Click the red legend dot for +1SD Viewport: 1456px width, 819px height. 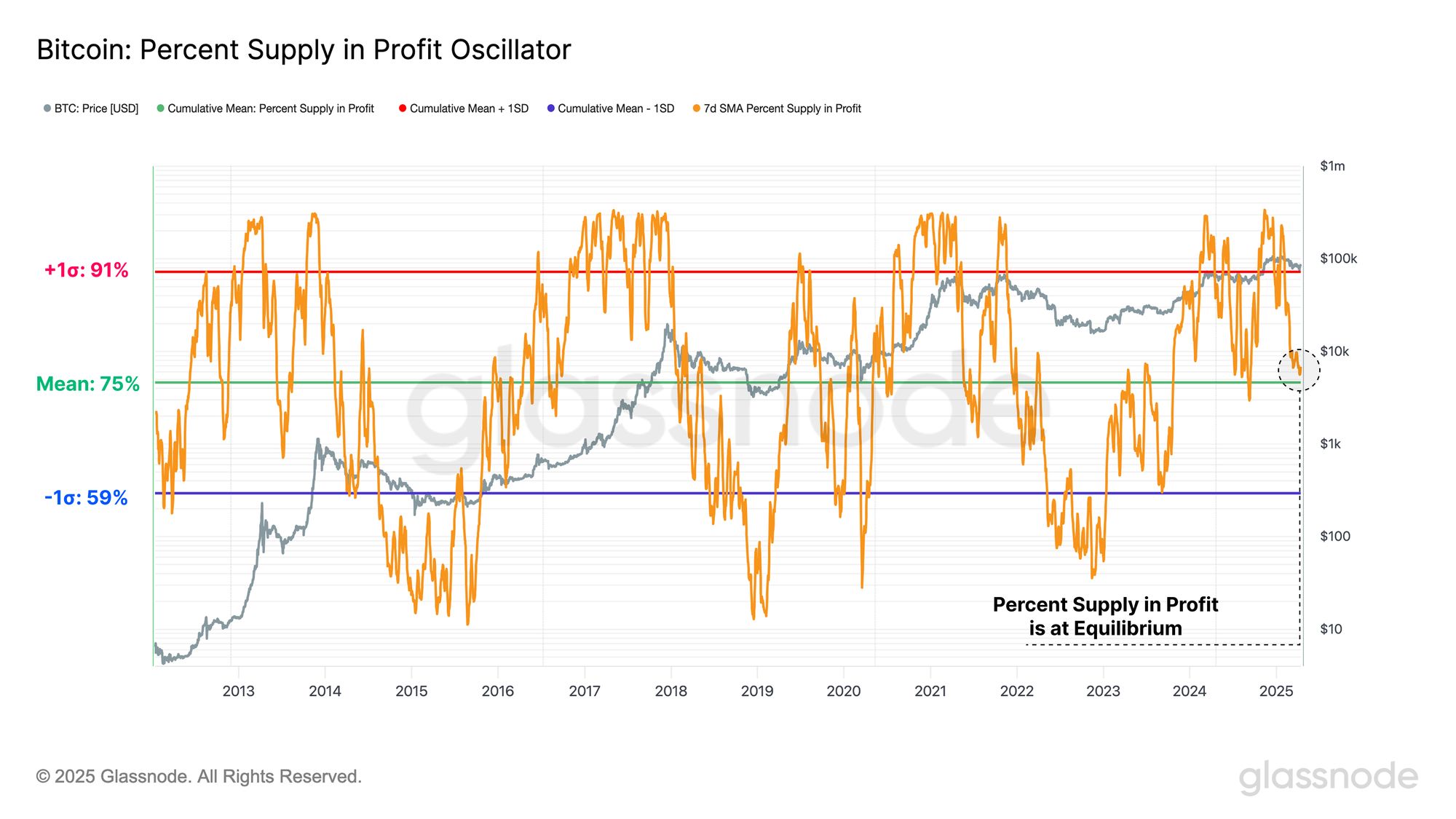coord(403,108)
